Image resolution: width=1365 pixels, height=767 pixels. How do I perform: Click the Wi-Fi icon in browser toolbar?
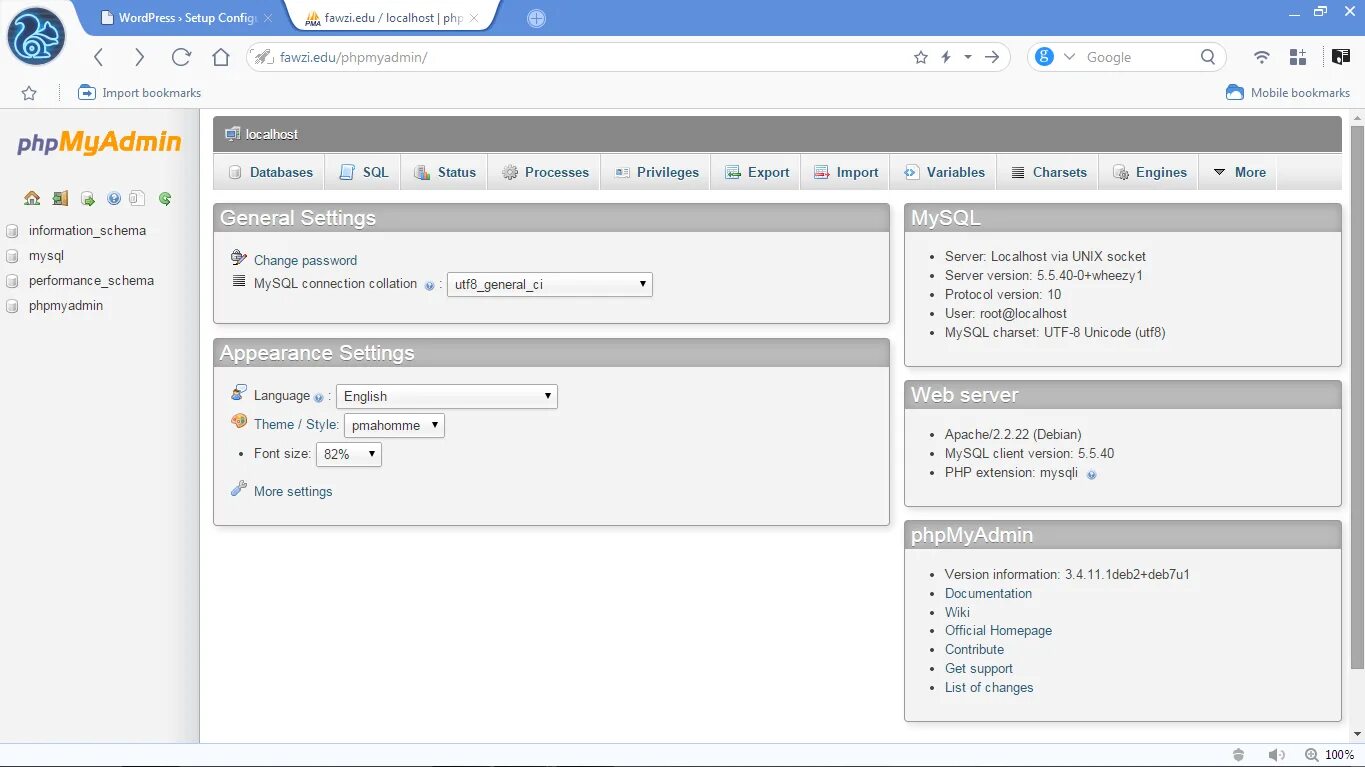[x=1262, y=57]
